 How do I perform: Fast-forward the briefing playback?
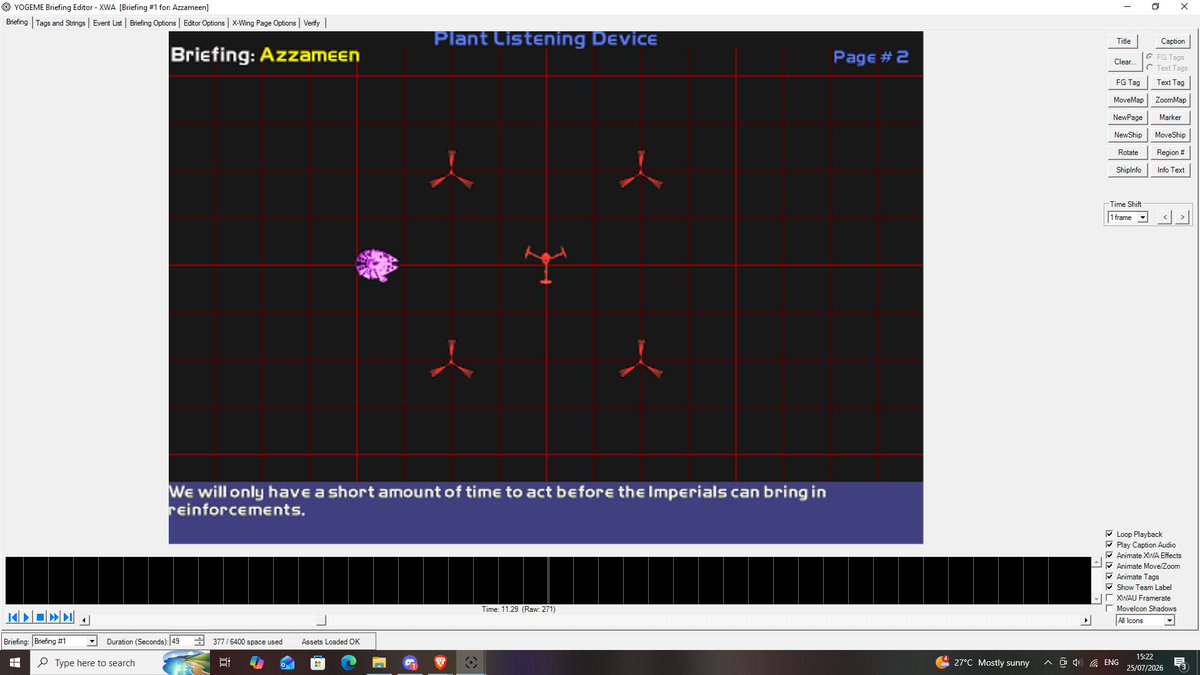pyautogui.click(x=54, y=617)
